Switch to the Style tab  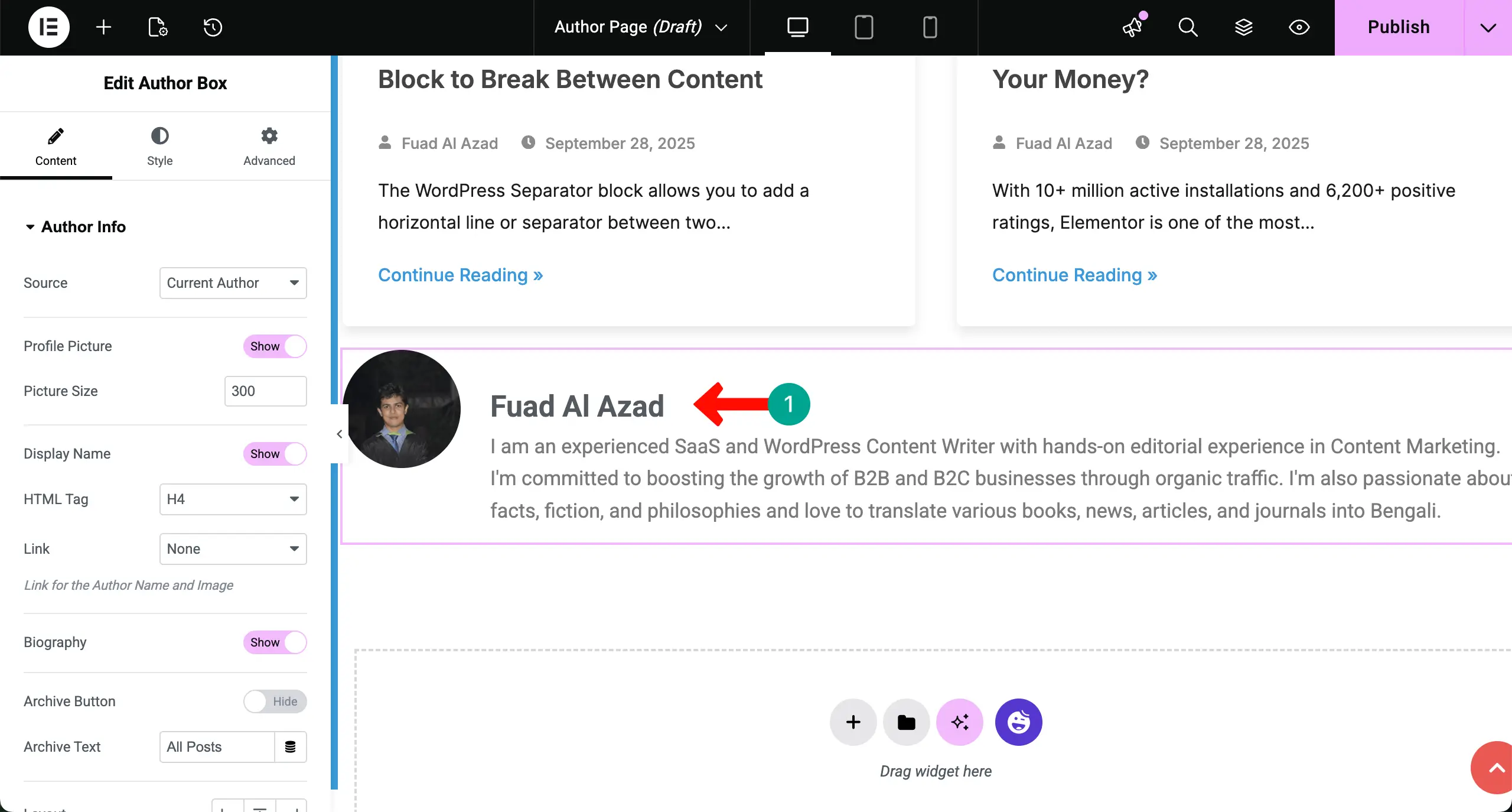[x=159, y=147]
